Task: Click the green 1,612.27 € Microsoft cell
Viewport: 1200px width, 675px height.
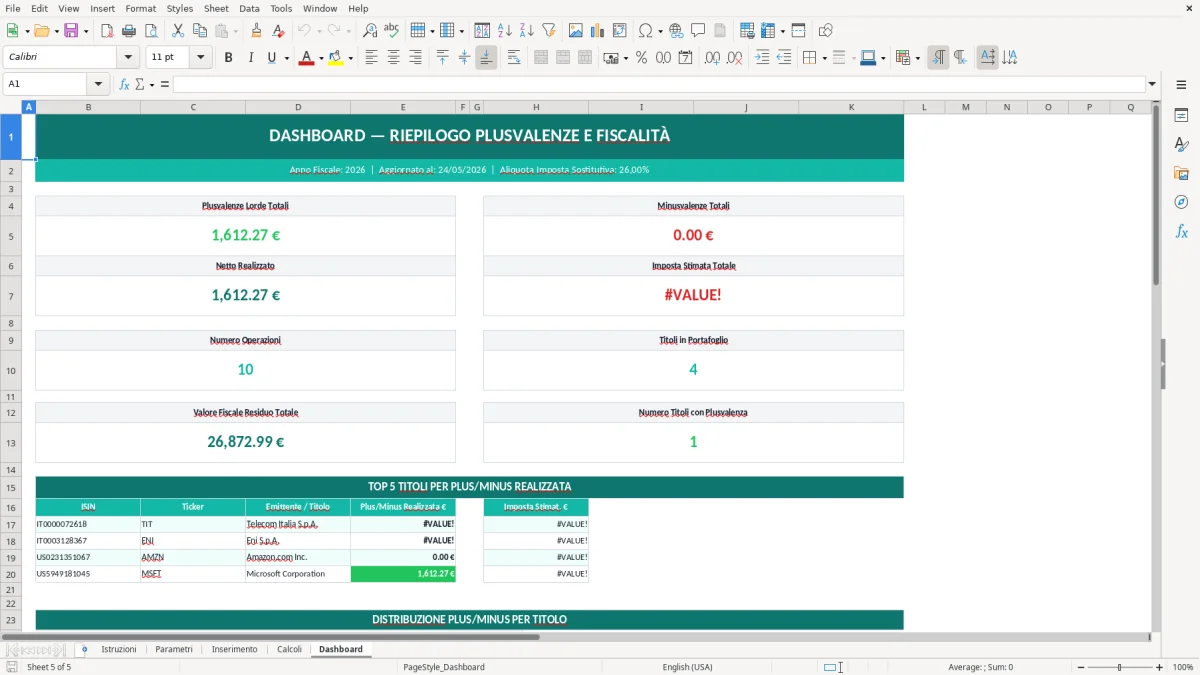Action: point(403,574)
